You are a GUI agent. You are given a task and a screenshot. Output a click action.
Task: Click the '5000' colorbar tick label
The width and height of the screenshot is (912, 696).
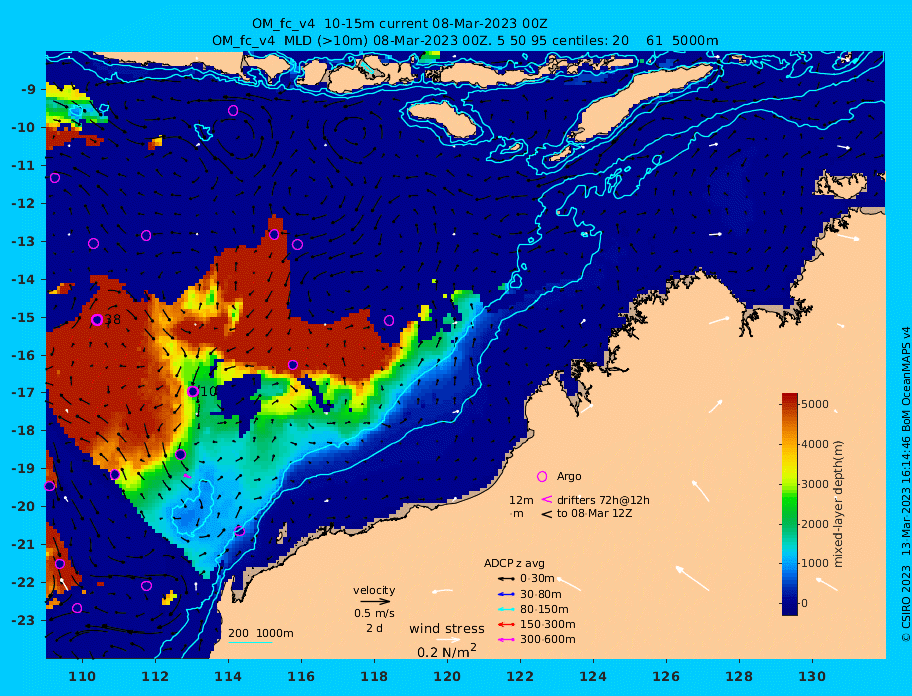(814, 404)
